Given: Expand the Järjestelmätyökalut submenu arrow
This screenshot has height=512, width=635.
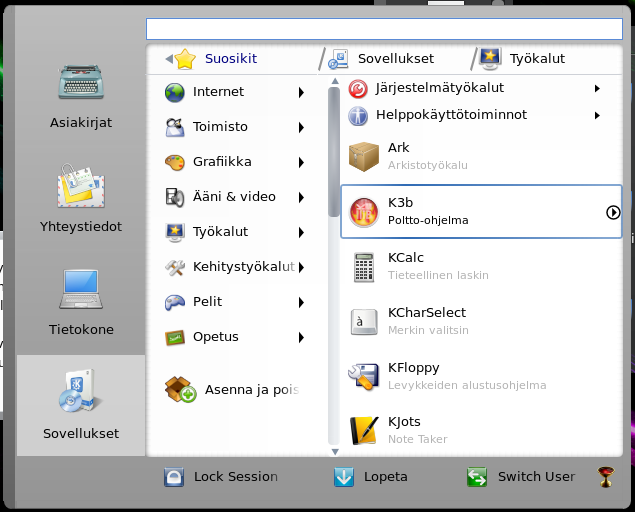Looking at the screenshot, I should click(597, 88).
